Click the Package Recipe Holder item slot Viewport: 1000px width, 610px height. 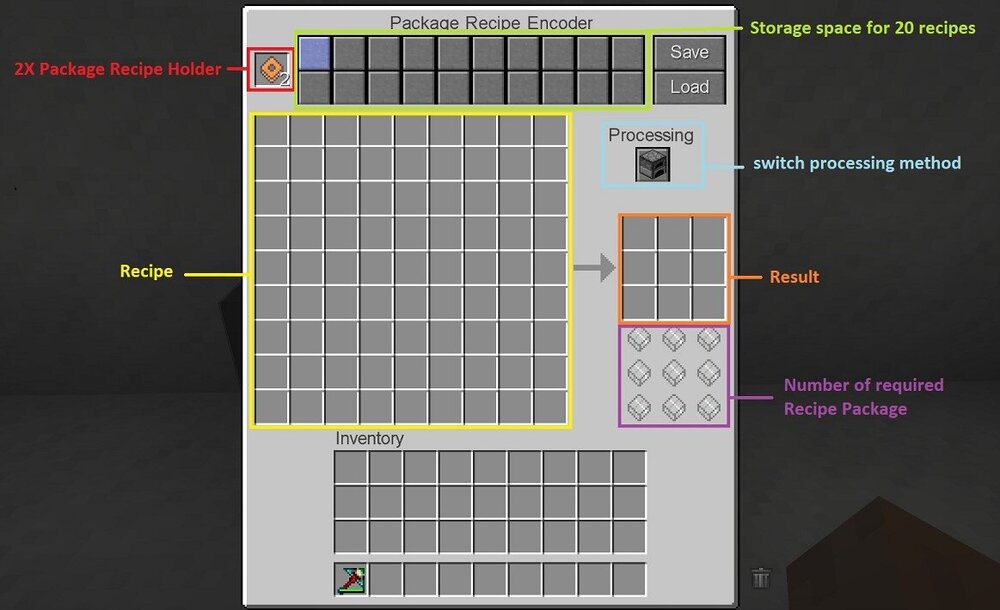click(271, 69)
